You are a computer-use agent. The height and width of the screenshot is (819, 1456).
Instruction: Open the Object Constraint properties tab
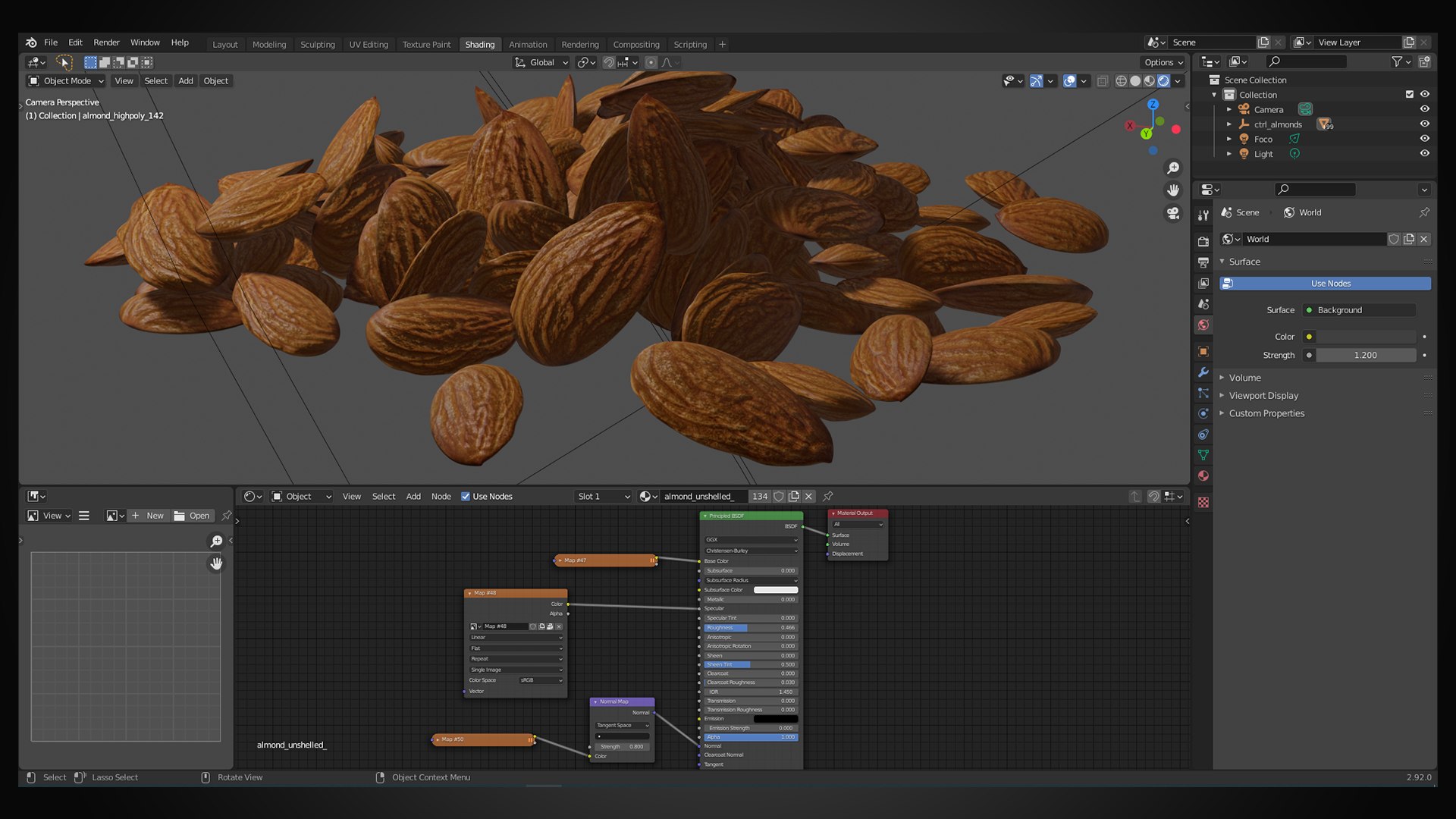click(1203, 435)
